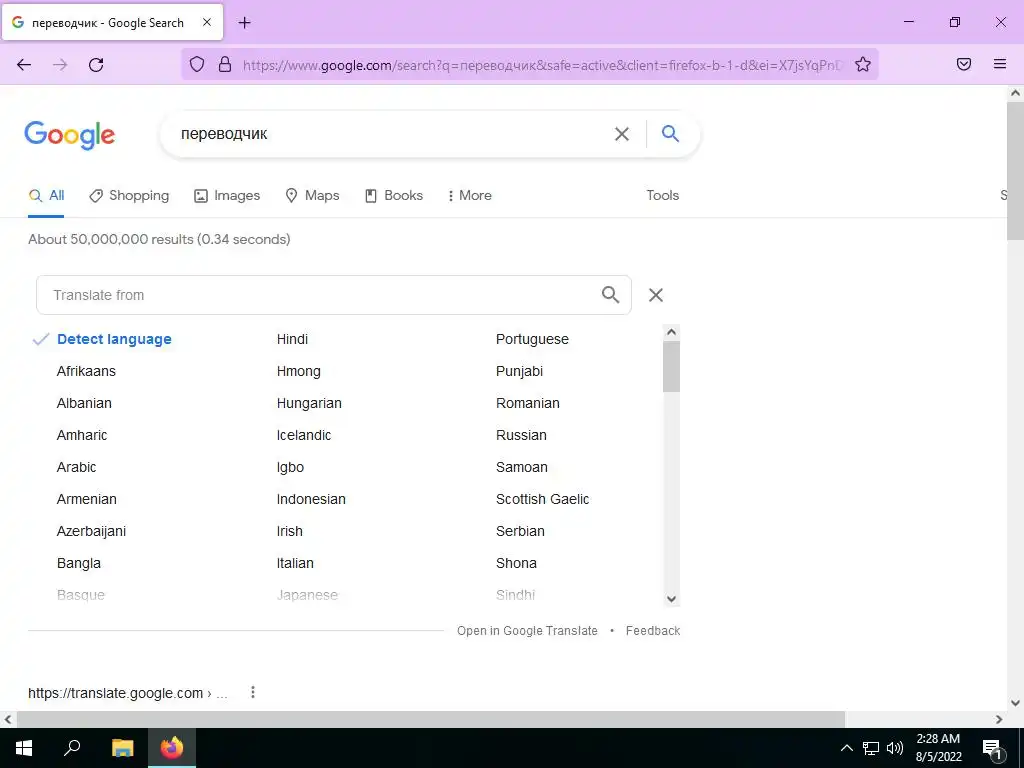Click Firefox icon in taskbar
This screenshot has width=1024, height=768.
point(172,748)
